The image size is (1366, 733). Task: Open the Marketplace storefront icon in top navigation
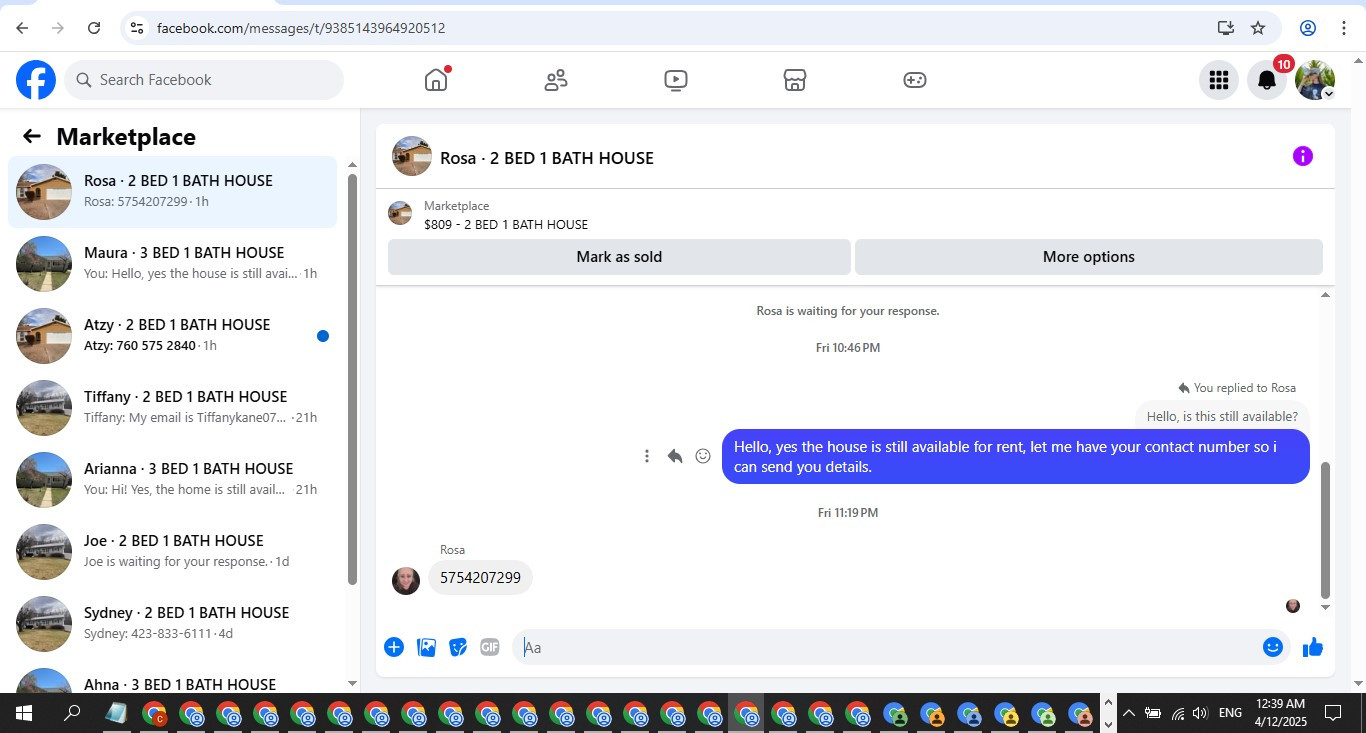tap(795, 80)
